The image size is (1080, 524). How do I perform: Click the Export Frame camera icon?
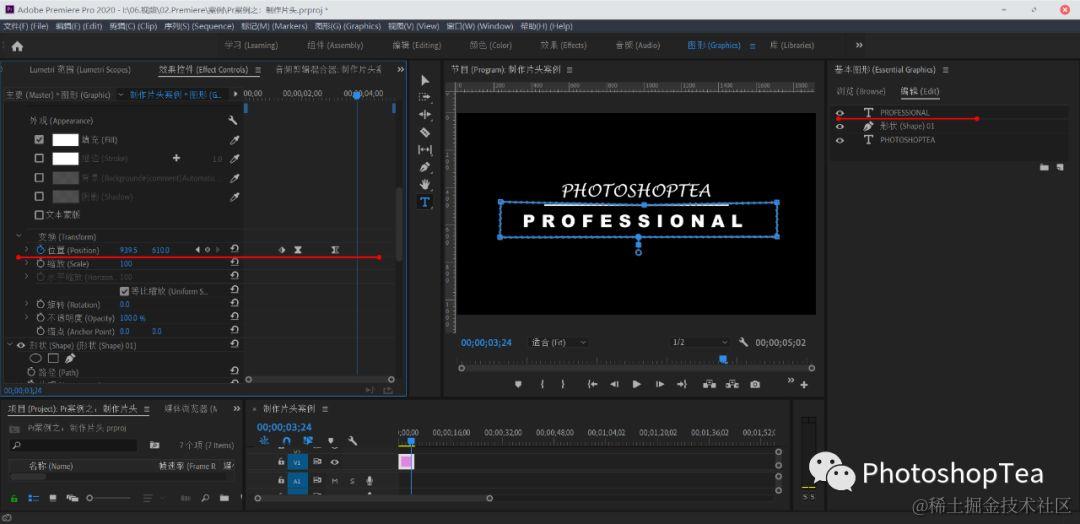click(755, 384)
